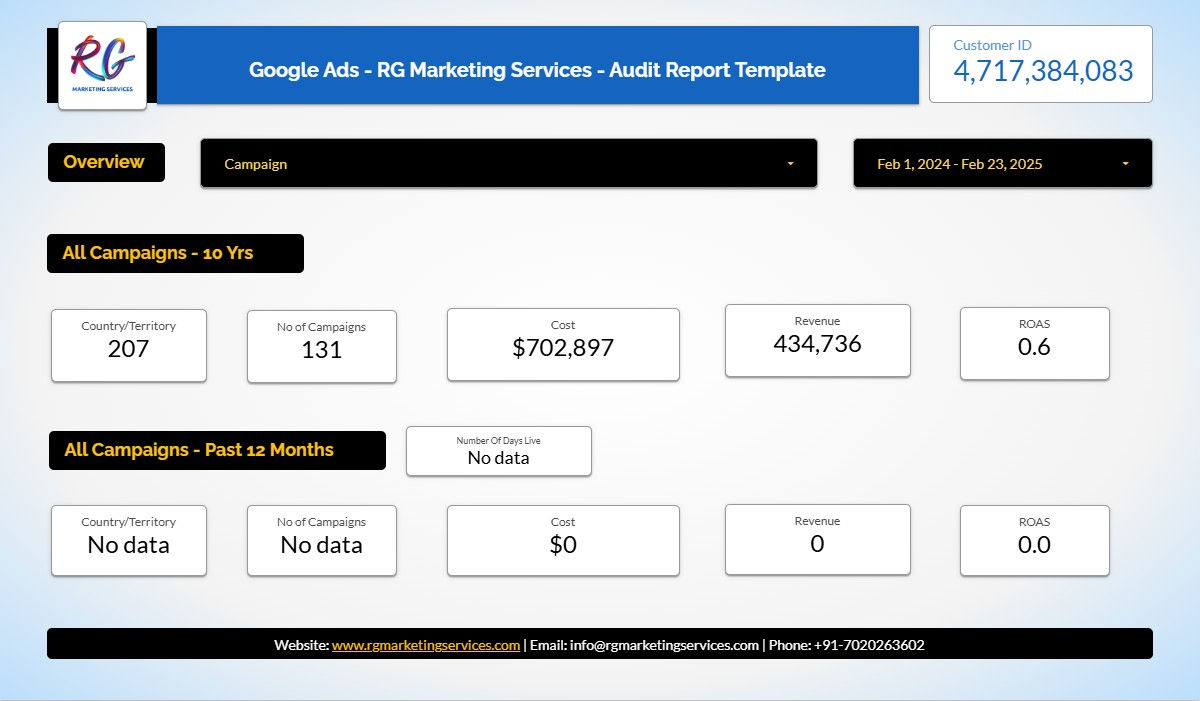The height and width of the screenshot is (701, 1200).
Task: Click the Revenue card showing 434,736
Action: click(x=817, y=340)
